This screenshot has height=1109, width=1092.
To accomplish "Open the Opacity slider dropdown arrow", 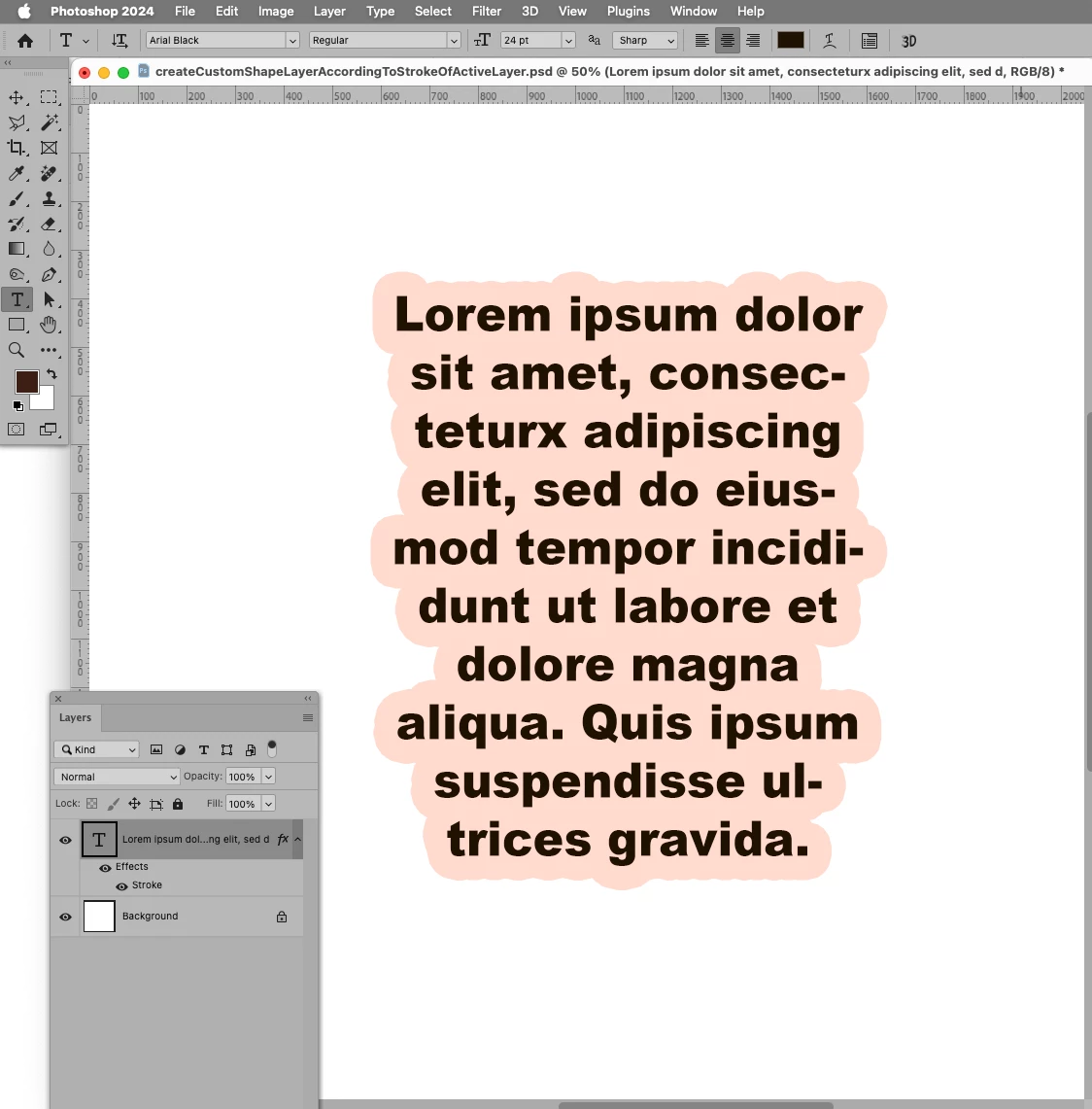I will [268, 777].
